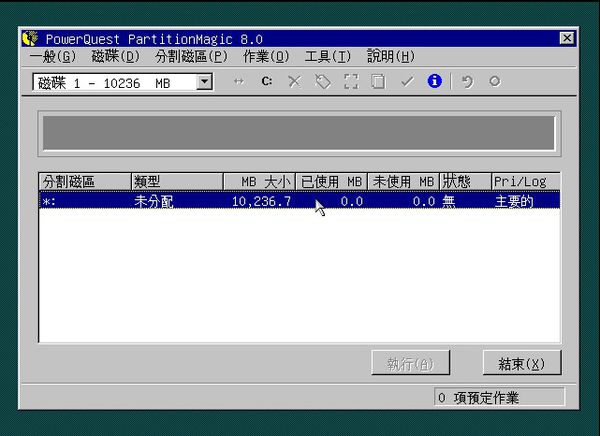Open the 工具(T) menu

click(328, 57)
